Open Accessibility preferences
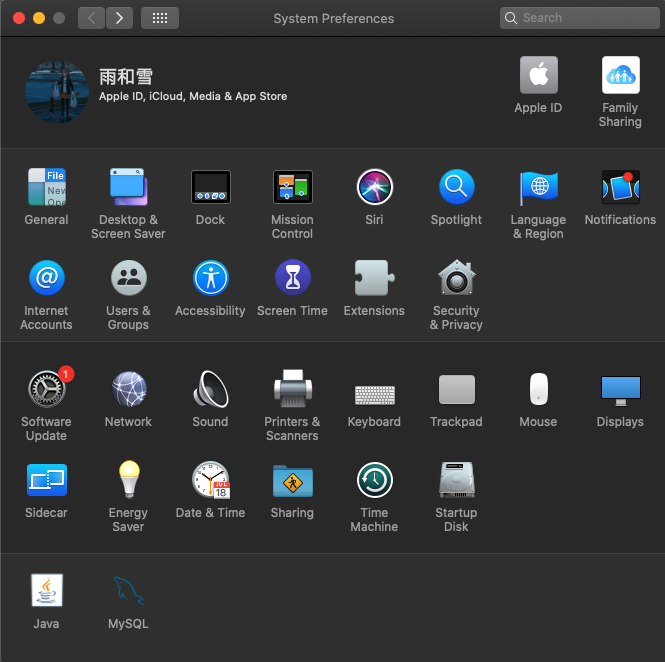Image resolution: width=665 pixels, height=662 pixels. coord(211,278)
